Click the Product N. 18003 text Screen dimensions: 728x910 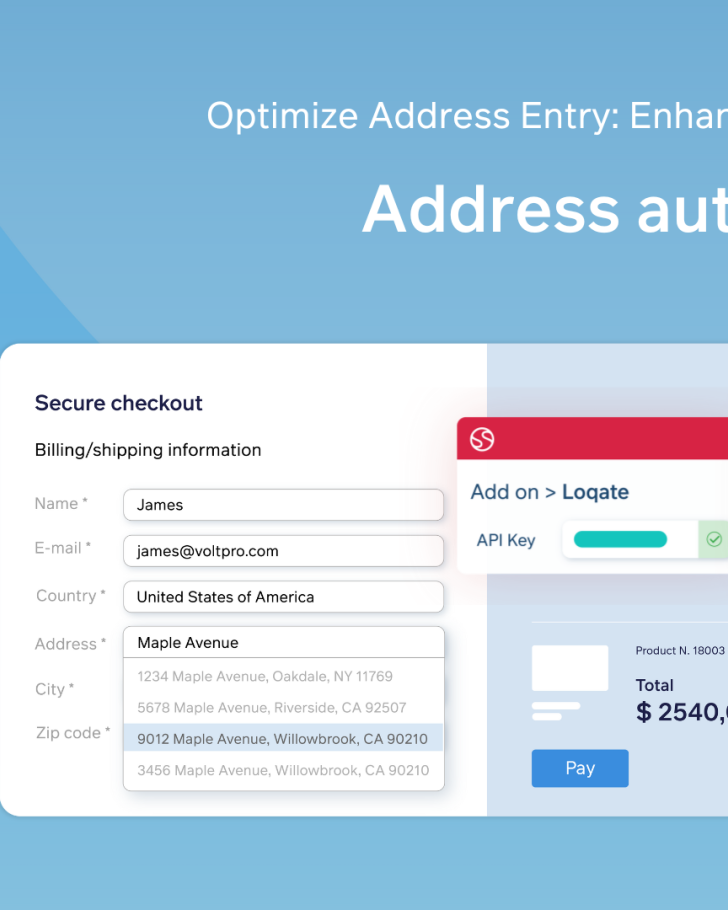680,651
